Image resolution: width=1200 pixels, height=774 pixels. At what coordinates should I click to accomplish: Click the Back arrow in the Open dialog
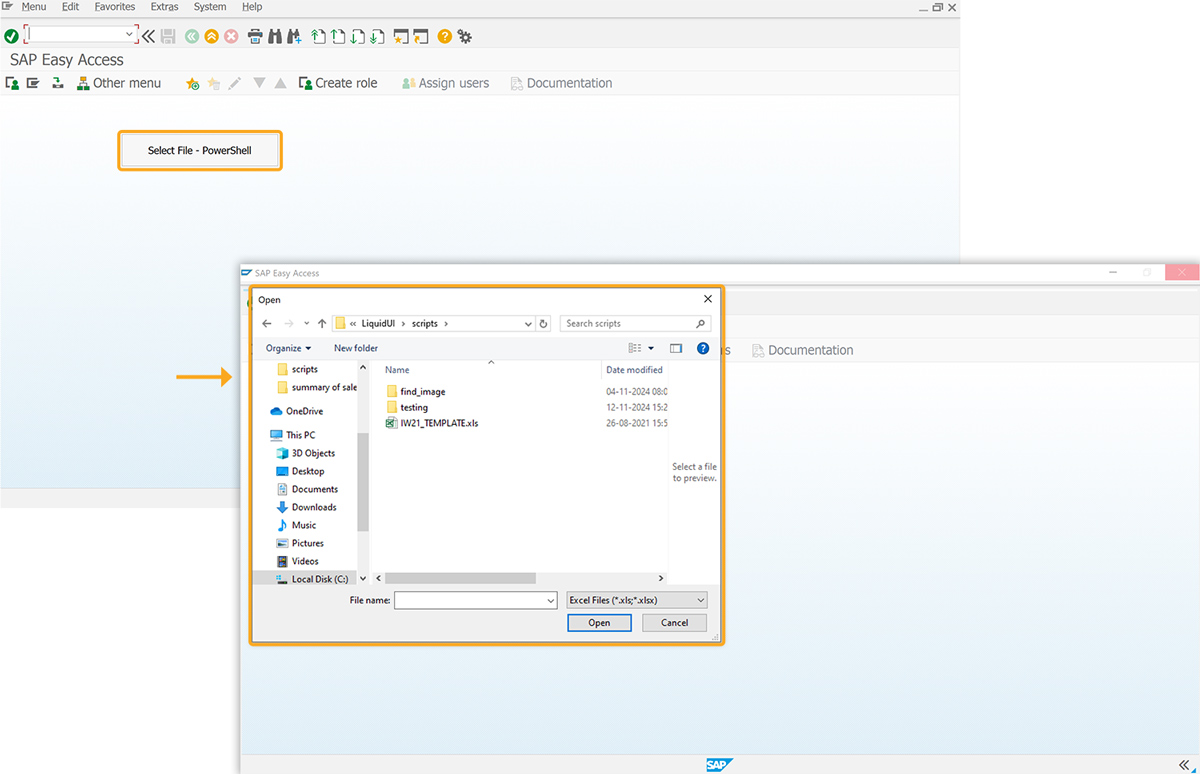[x=267, y=323]
